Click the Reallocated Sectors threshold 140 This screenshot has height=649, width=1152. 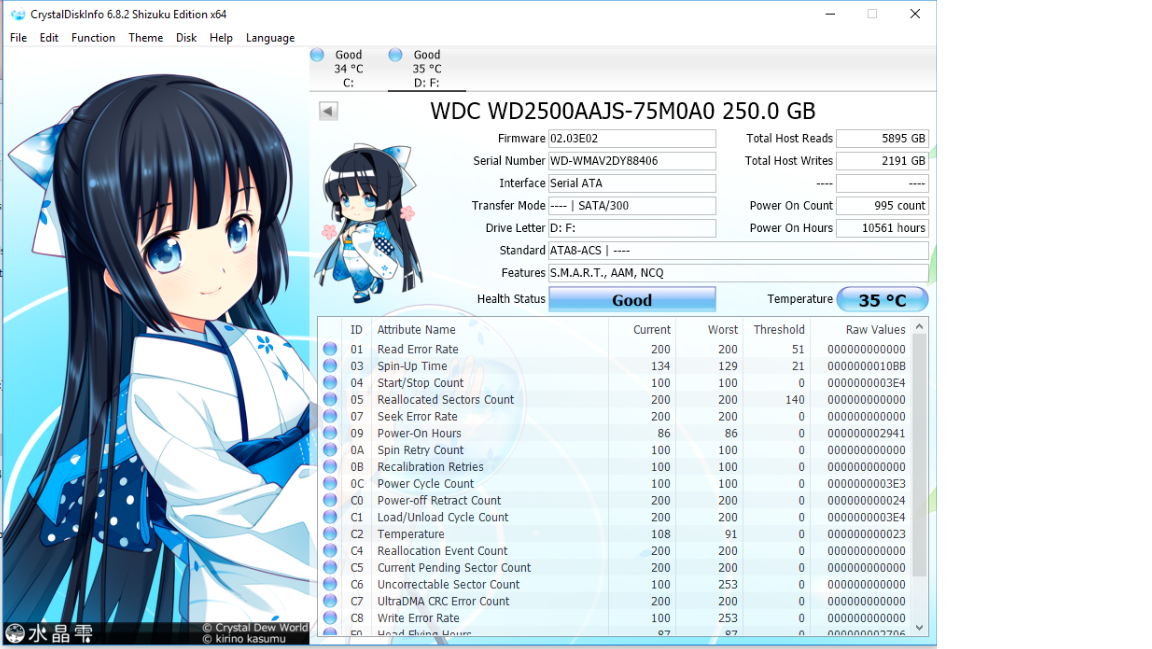pyautogui.click(x=795, y=400)
